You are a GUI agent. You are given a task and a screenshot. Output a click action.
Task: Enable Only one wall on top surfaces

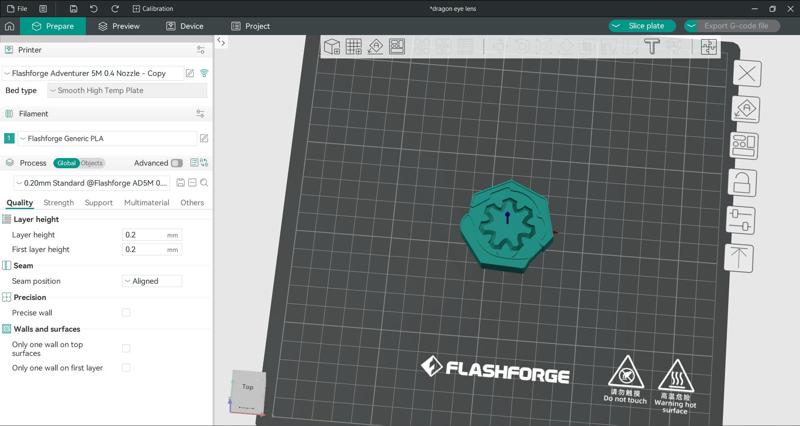point(126,348)
